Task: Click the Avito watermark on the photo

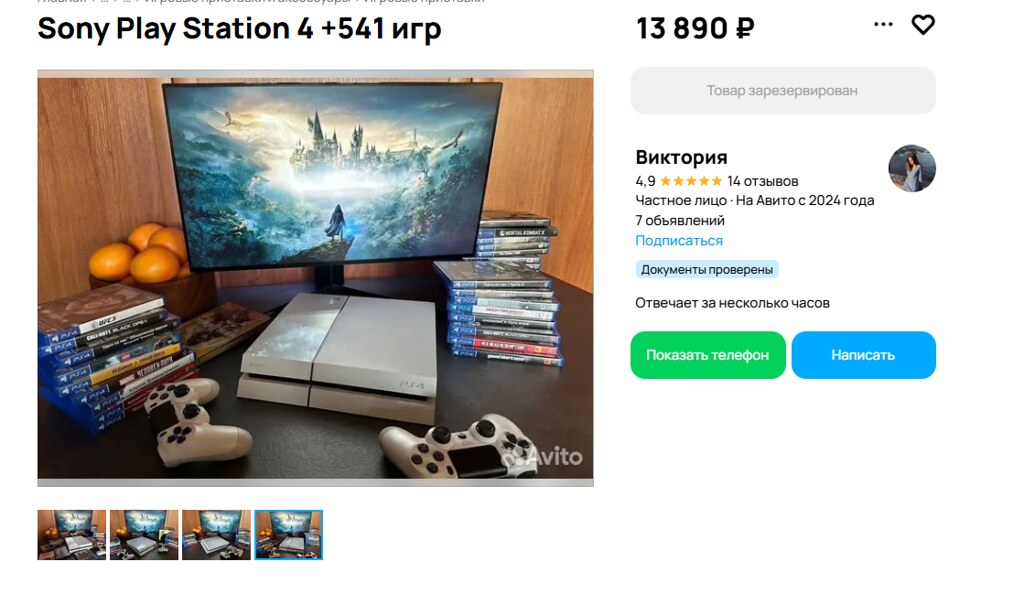Action: click(x=541, y=456)
